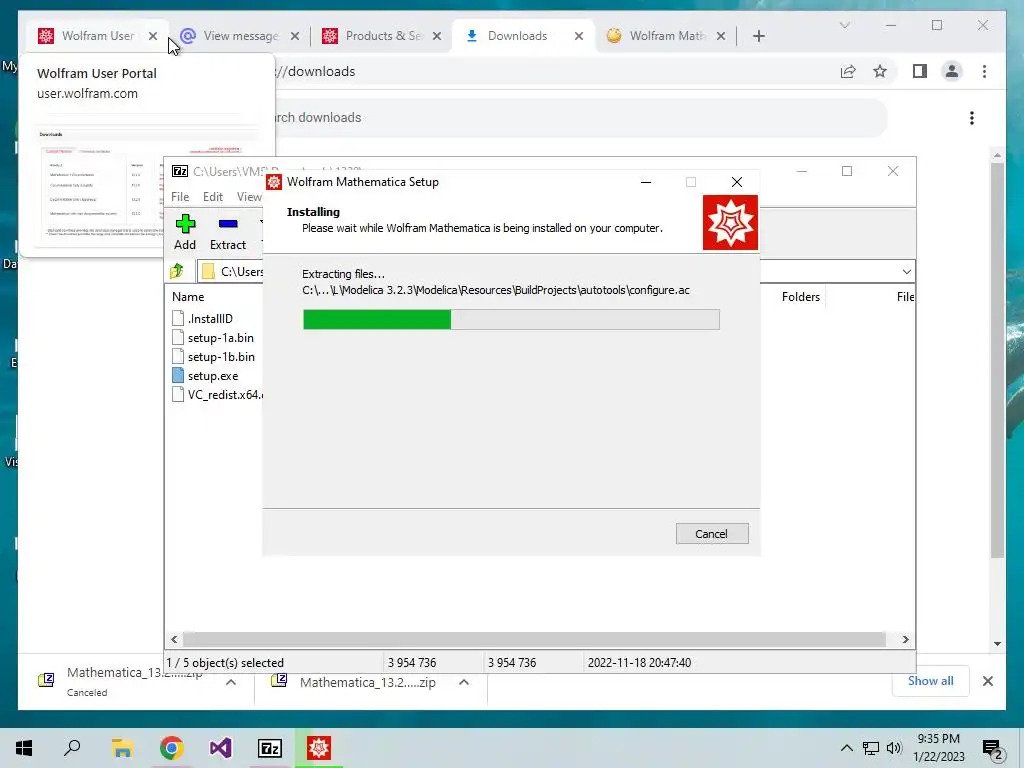Go up one folder in 7-Zip
This screenshot has height=768, width=1024.
(x=177, y=271)
